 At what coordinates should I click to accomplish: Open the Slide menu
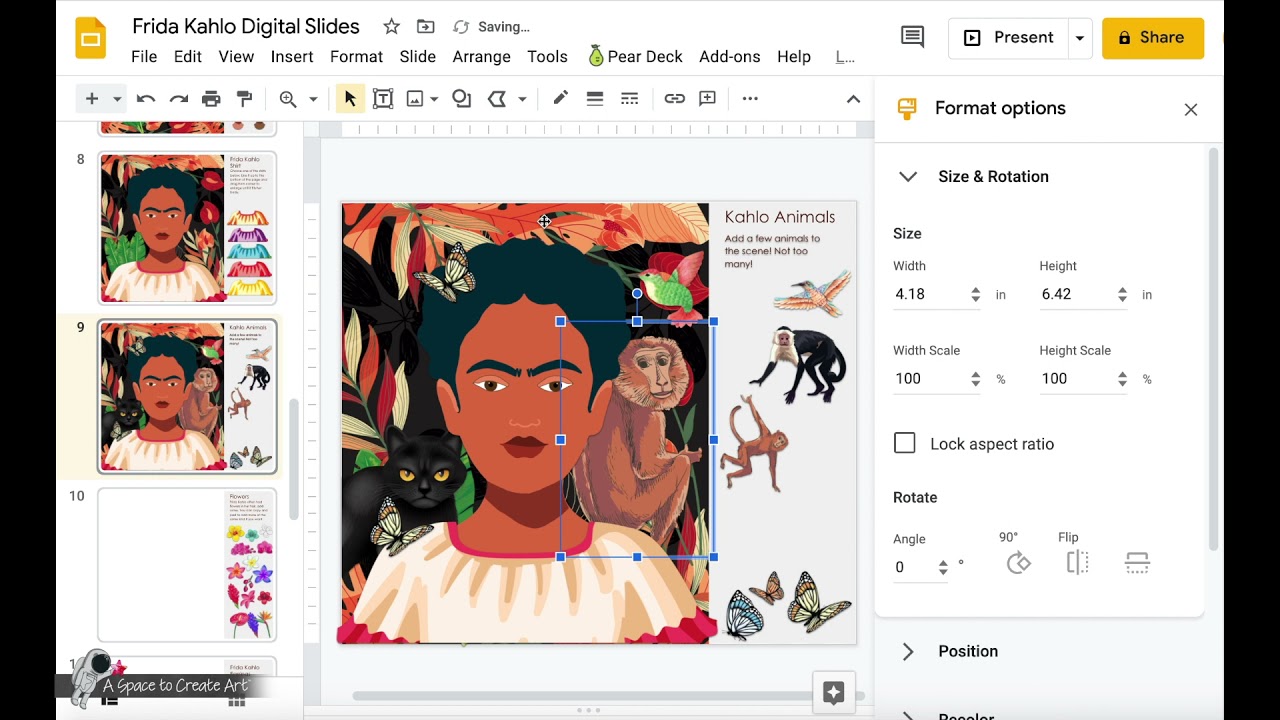(418, 57)
